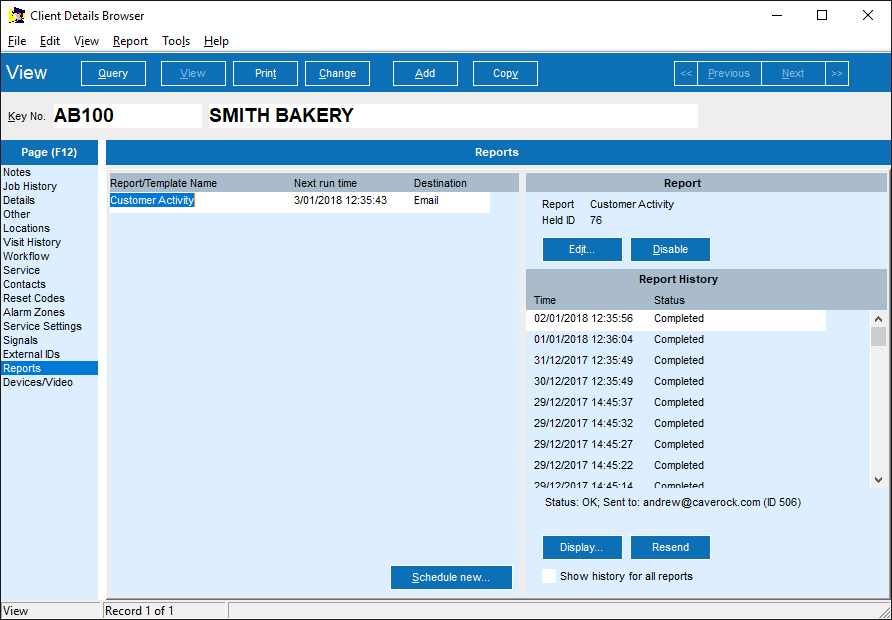The height and width of the screenshot is (620, 892).
Task: Click Next run time column header
Action: coord(325,183)
